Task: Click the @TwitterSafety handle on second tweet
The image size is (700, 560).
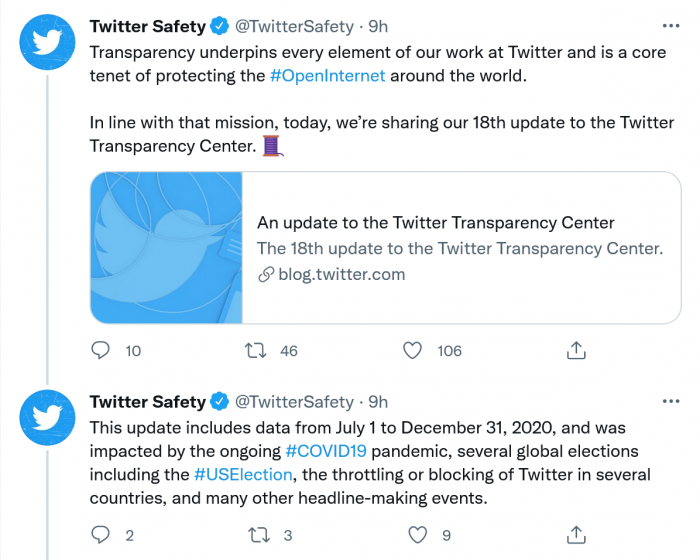Action: pos(294,402)
